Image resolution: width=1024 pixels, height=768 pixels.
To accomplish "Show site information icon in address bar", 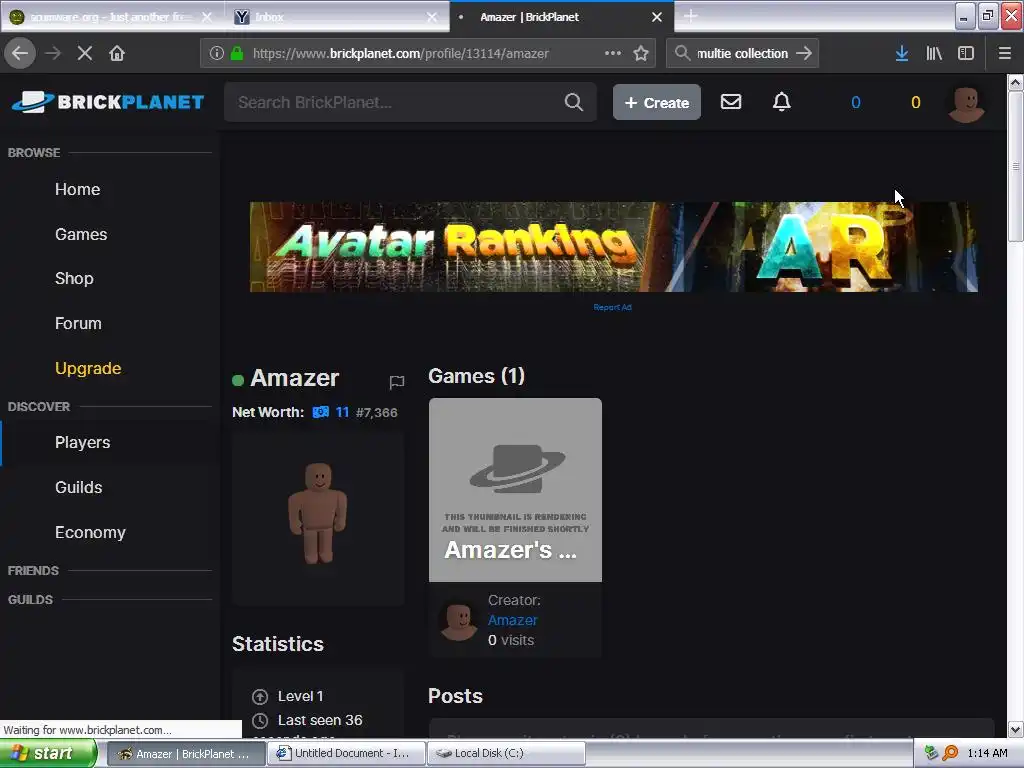I will [x=217, y=53].
